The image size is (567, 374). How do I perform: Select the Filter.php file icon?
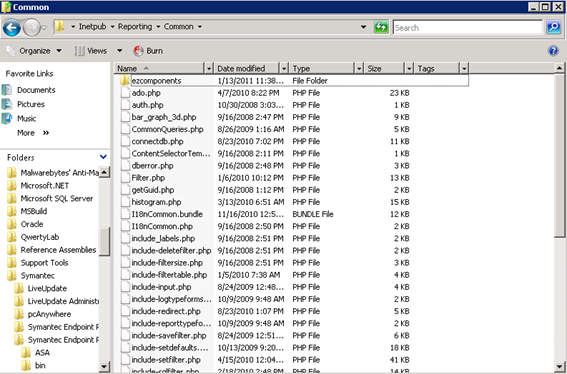click(125, 178)
